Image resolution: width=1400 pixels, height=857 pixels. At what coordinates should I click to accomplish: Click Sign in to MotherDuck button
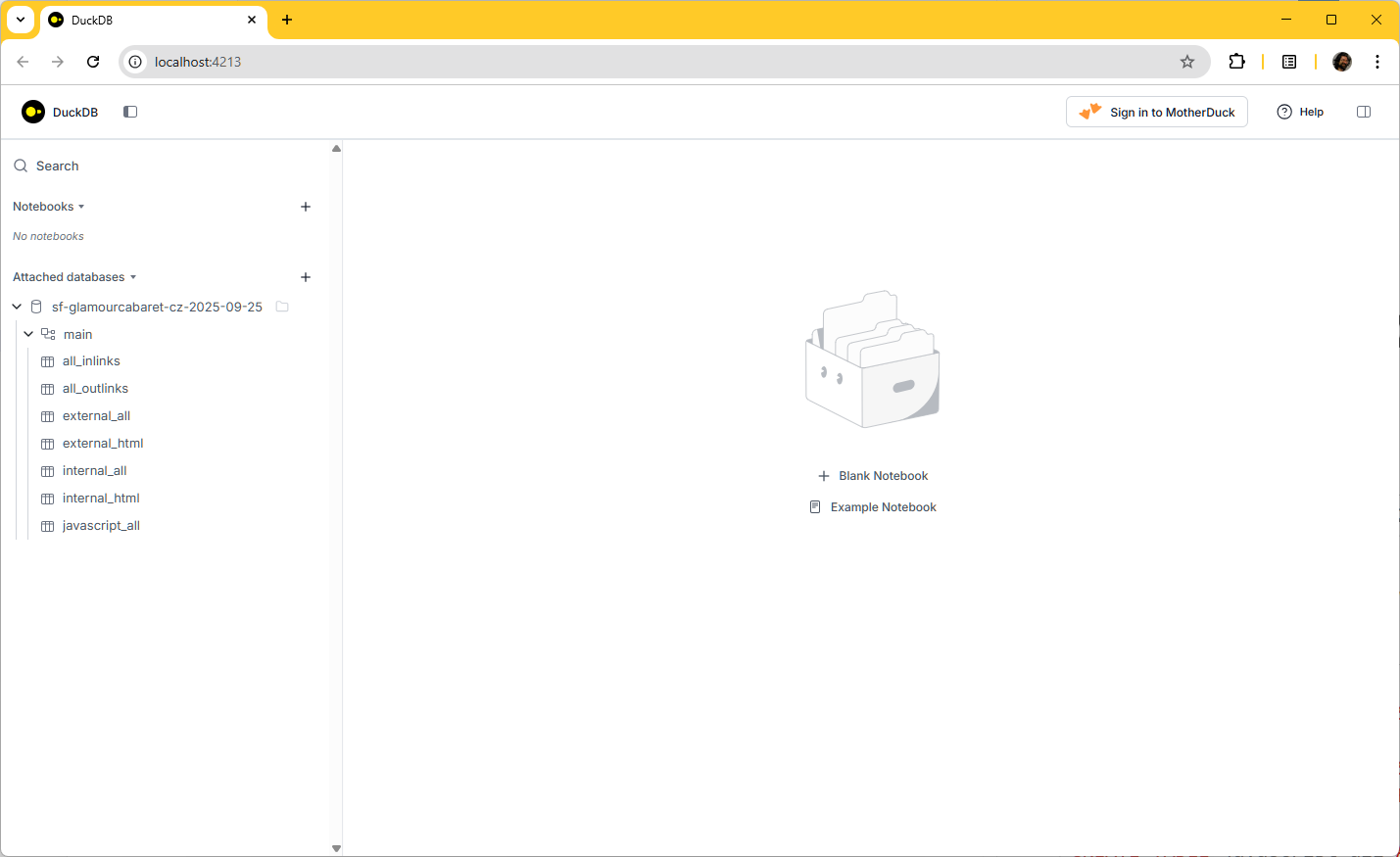pos(1156,112)
